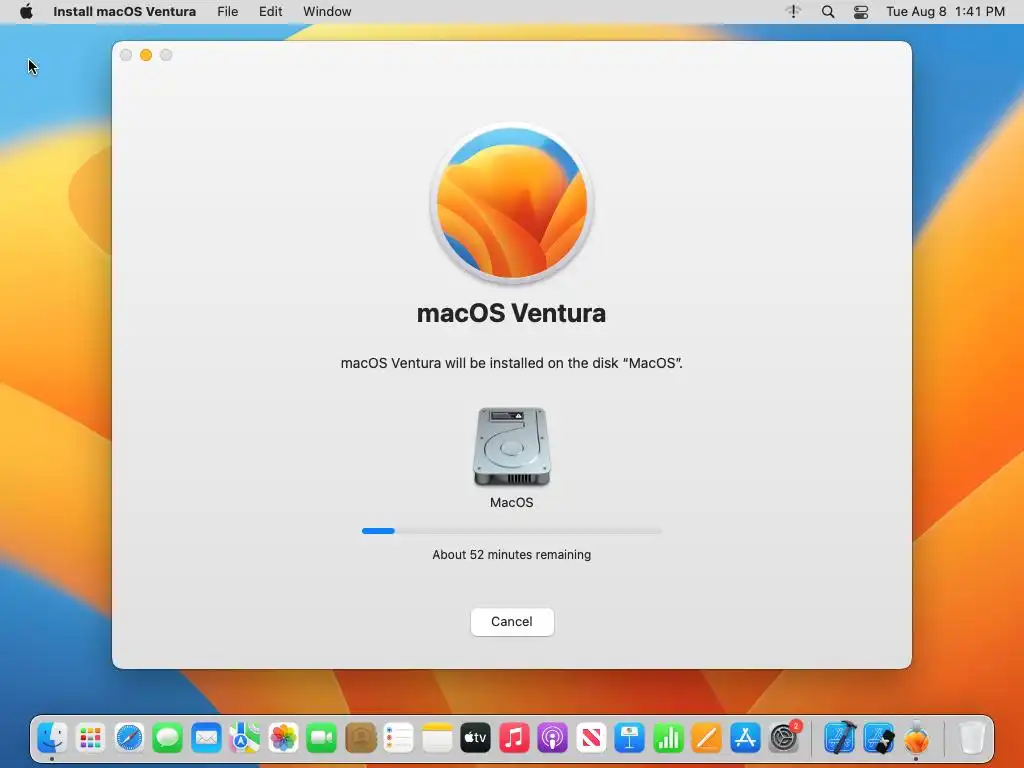Click the 'macOS Ventura' heading
This screenshot has width=1024, height=768.
pos(511,313)
